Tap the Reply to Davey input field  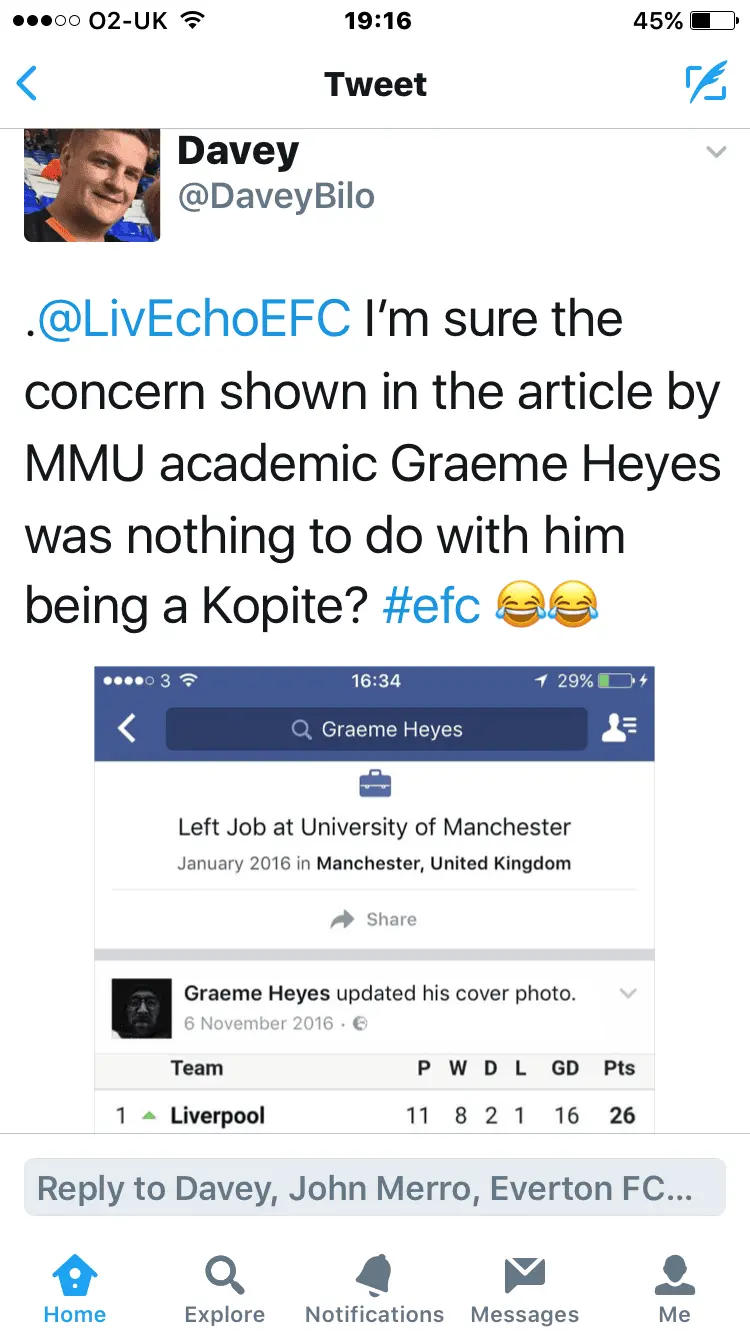click(x=374, y=1188)
